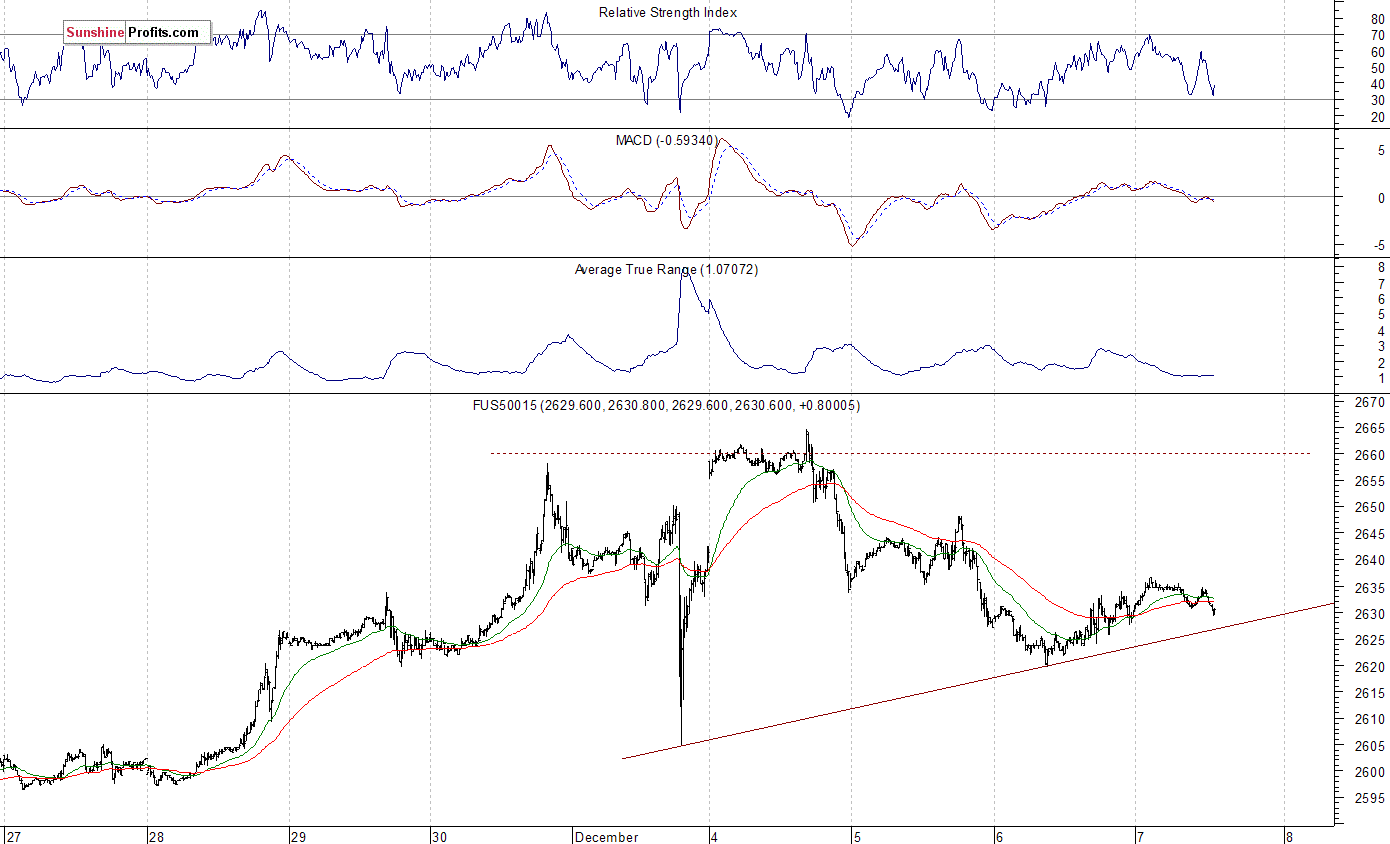1390x844 pixels.
Task: Click date label 28 on time axis
Action: [x=156, y=836]
